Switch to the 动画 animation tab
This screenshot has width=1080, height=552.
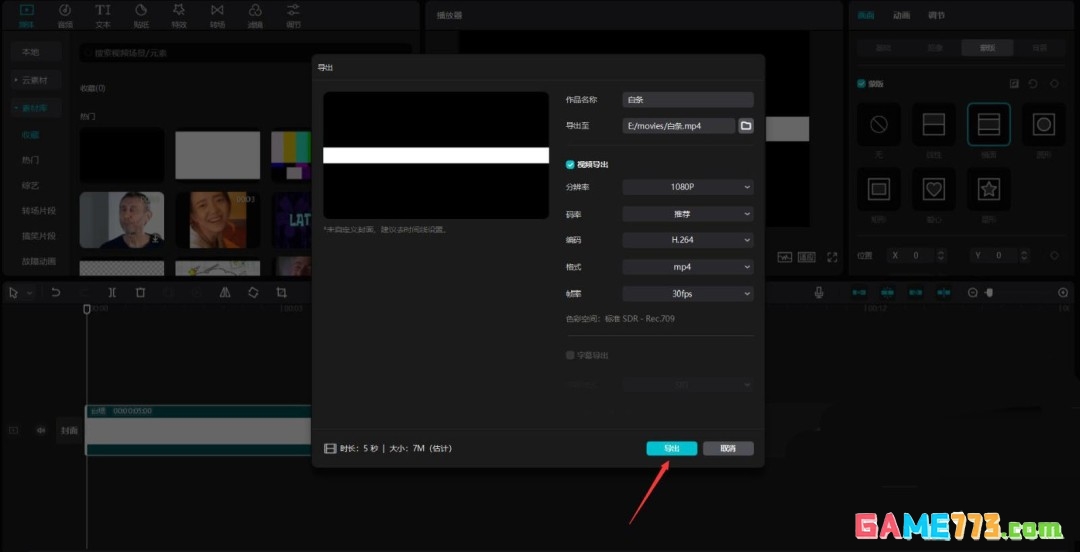pyautogui.click(x=901, y=15)
